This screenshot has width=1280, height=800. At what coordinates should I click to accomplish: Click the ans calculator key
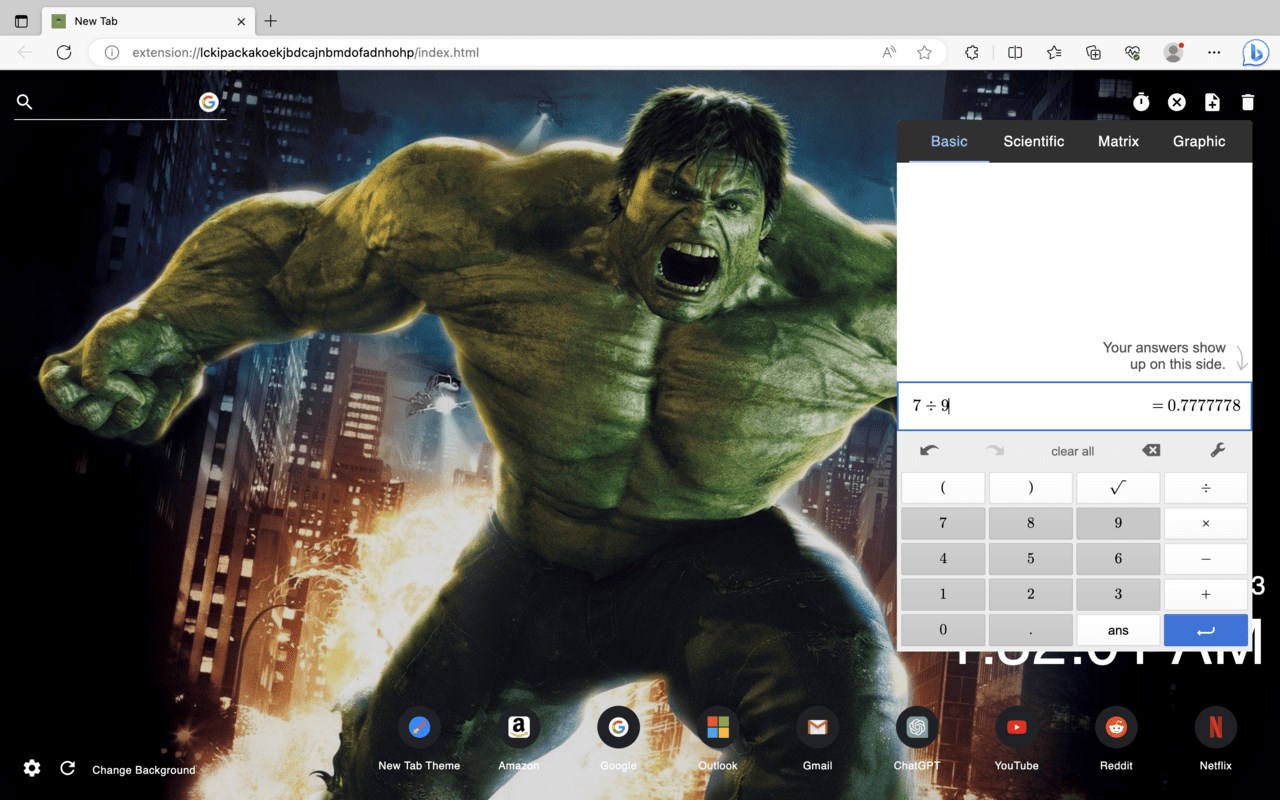[1118, 630]
